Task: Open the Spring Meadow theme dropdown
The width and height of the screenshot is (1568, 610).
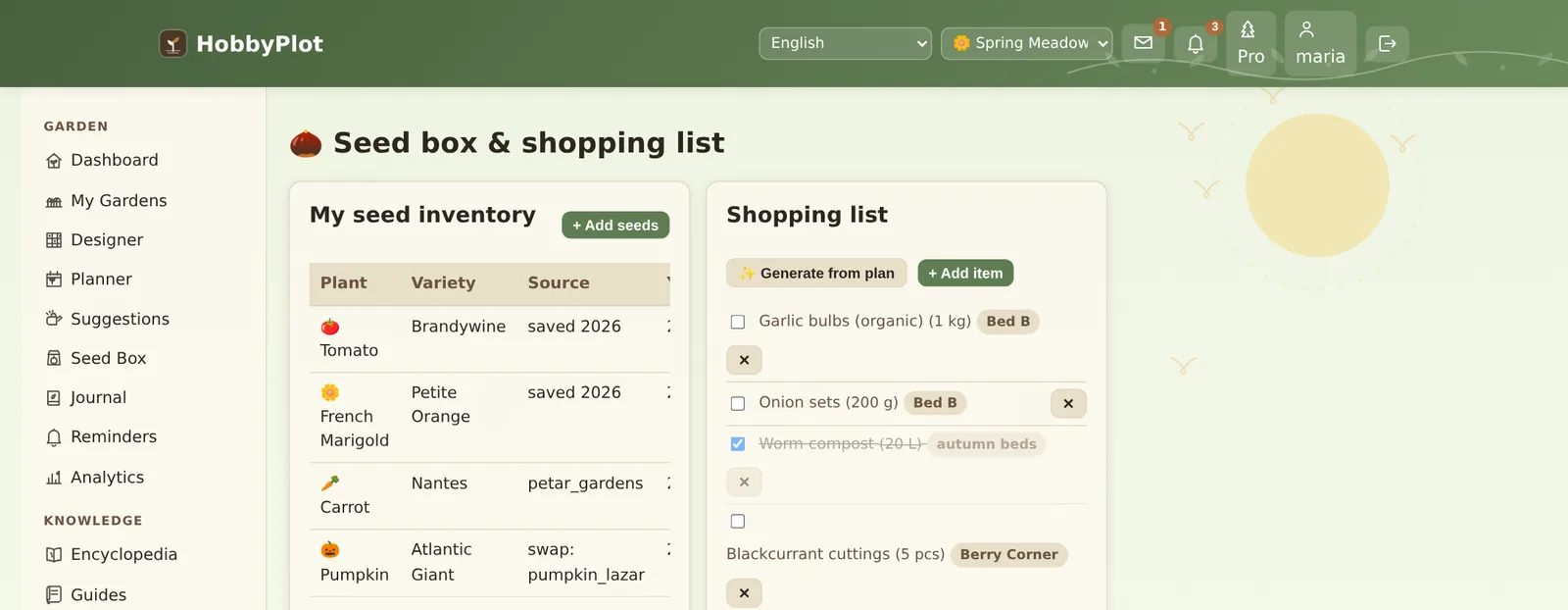Action: pyautogui.click(x=1026, y=43)
